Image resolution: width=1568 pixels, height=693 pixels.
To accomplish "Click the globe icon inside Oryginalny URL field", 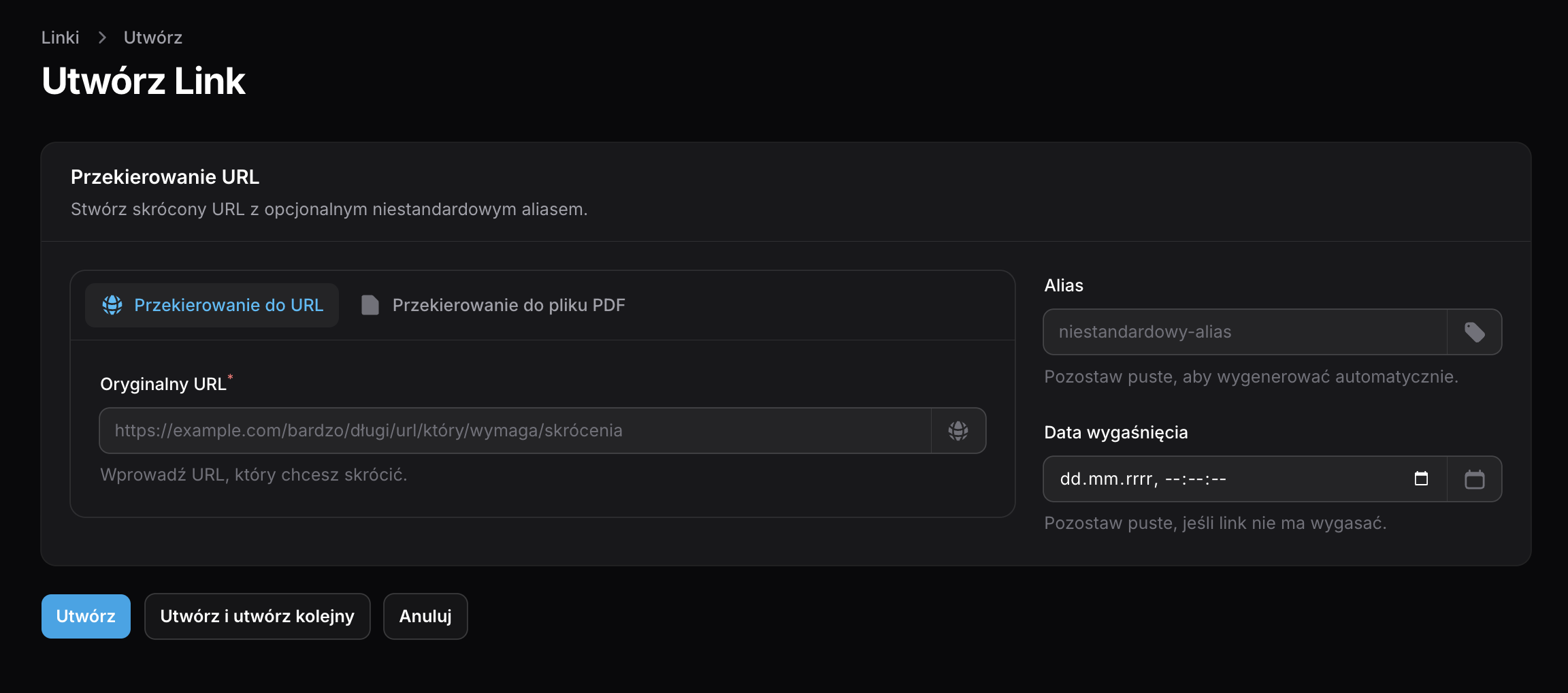I will (958, 431).
